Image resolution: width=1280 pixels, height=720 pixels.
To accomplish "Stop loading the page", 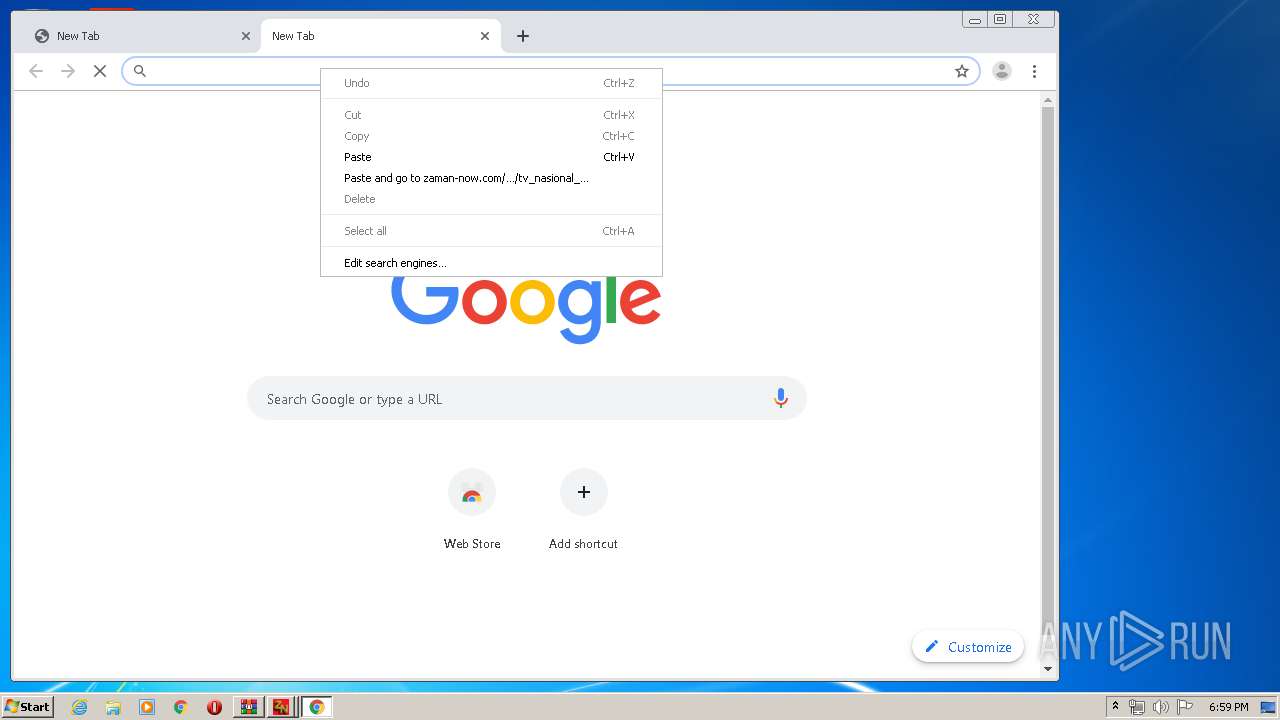I will point(100,71).
